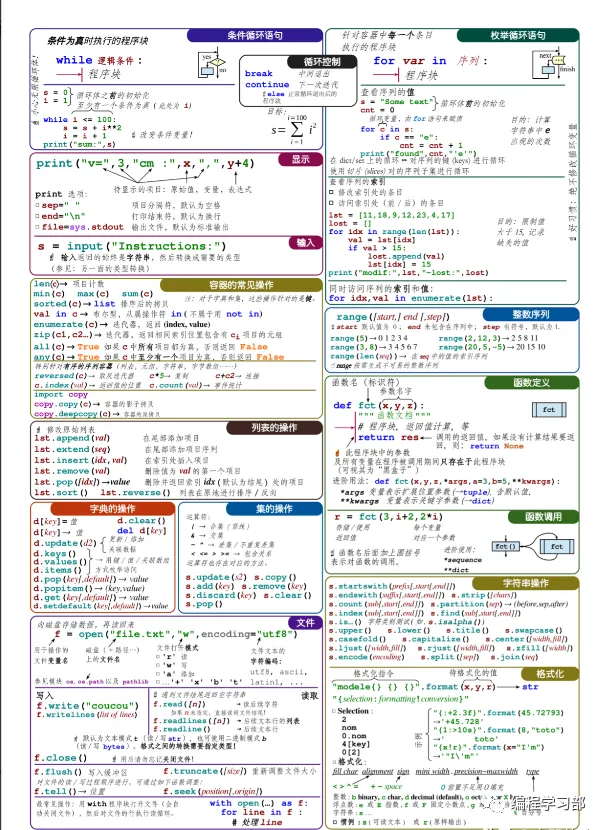
Task: Select the 容器的常见操作 section heading
Action: pos(241,285)
